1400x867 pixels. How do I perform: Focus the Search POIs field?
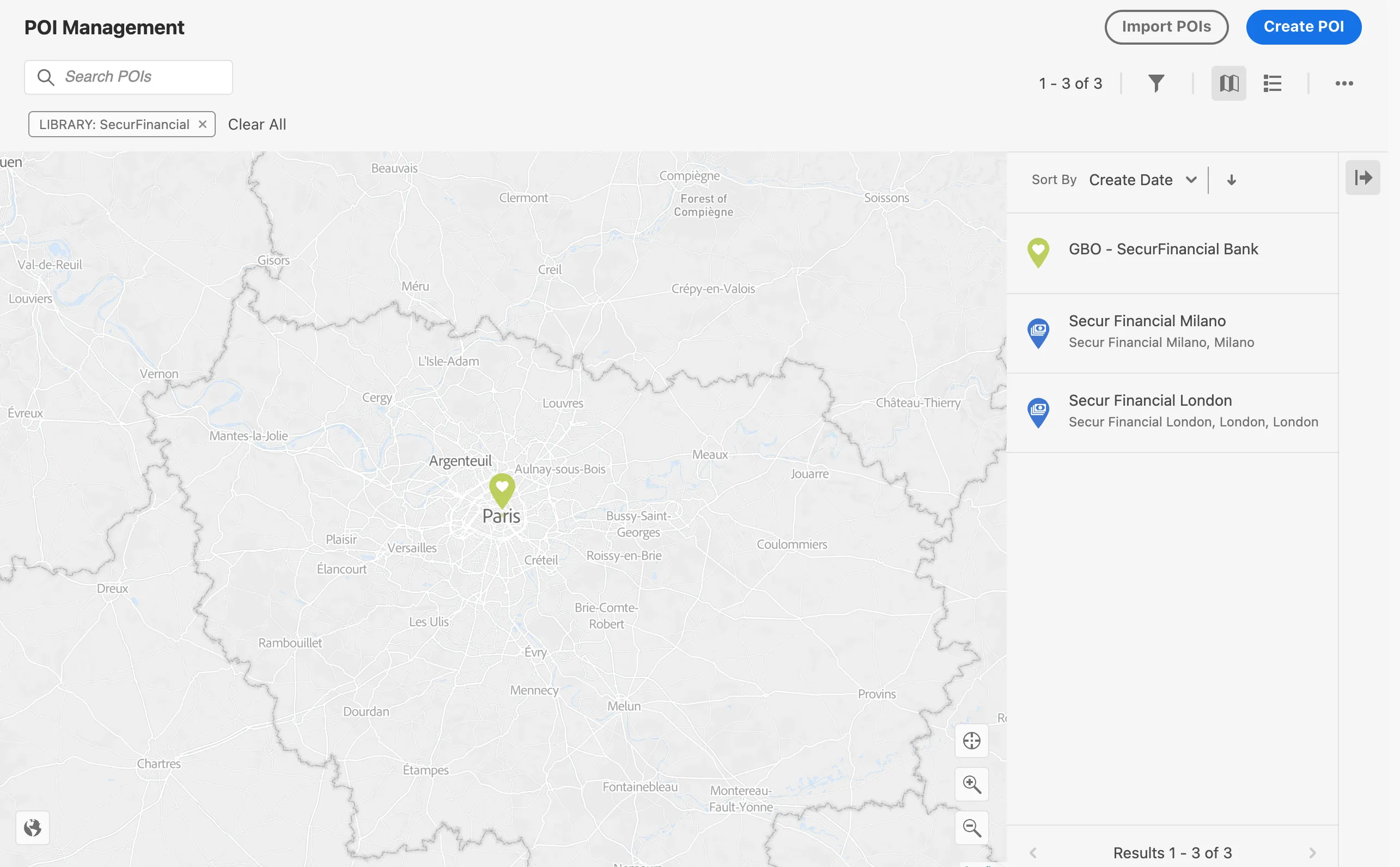(x=129, y=77)
